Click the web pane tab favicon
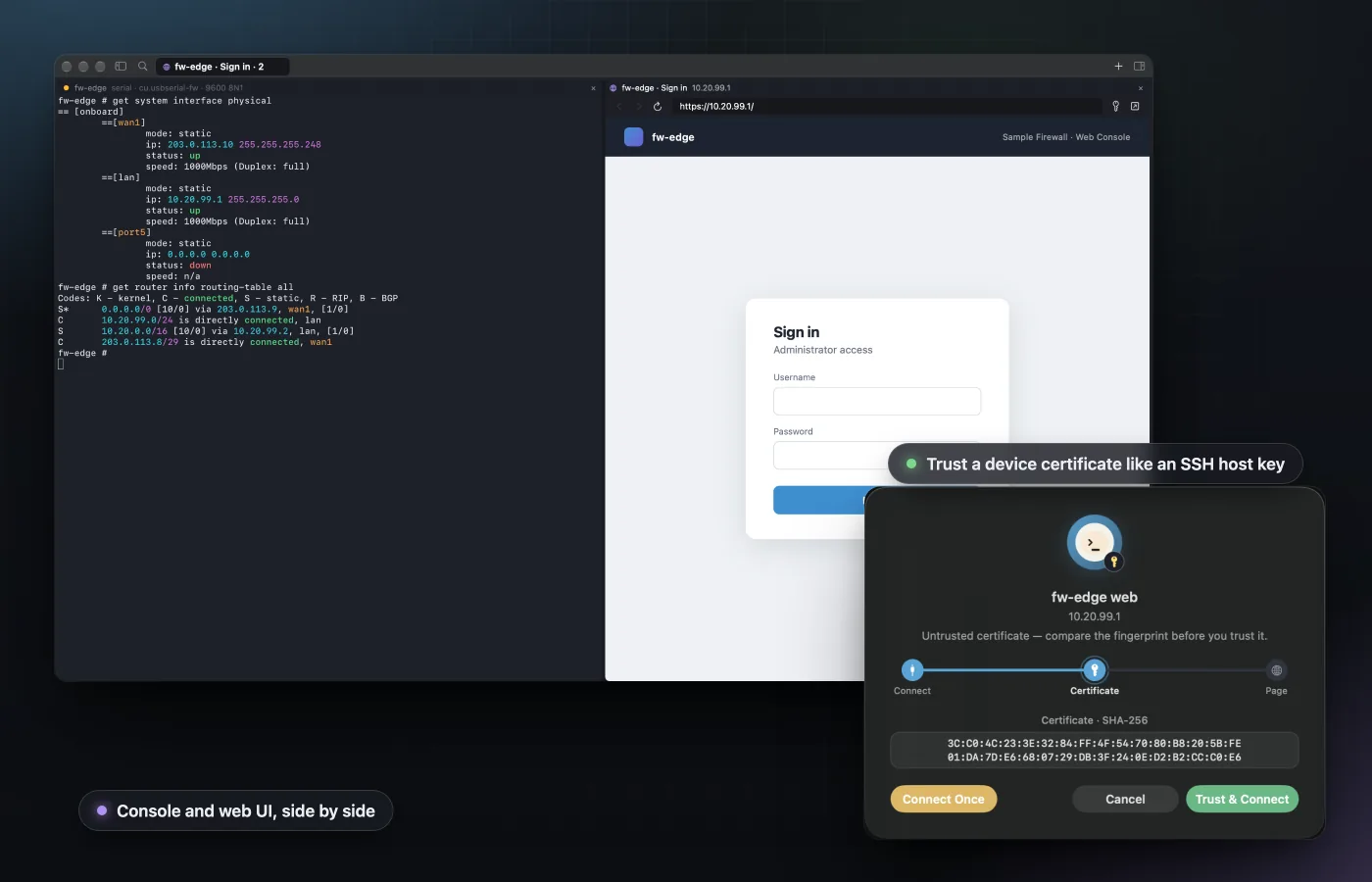Image resolution: width=1372 pixels, height=882 pixels. pos(613,88)
